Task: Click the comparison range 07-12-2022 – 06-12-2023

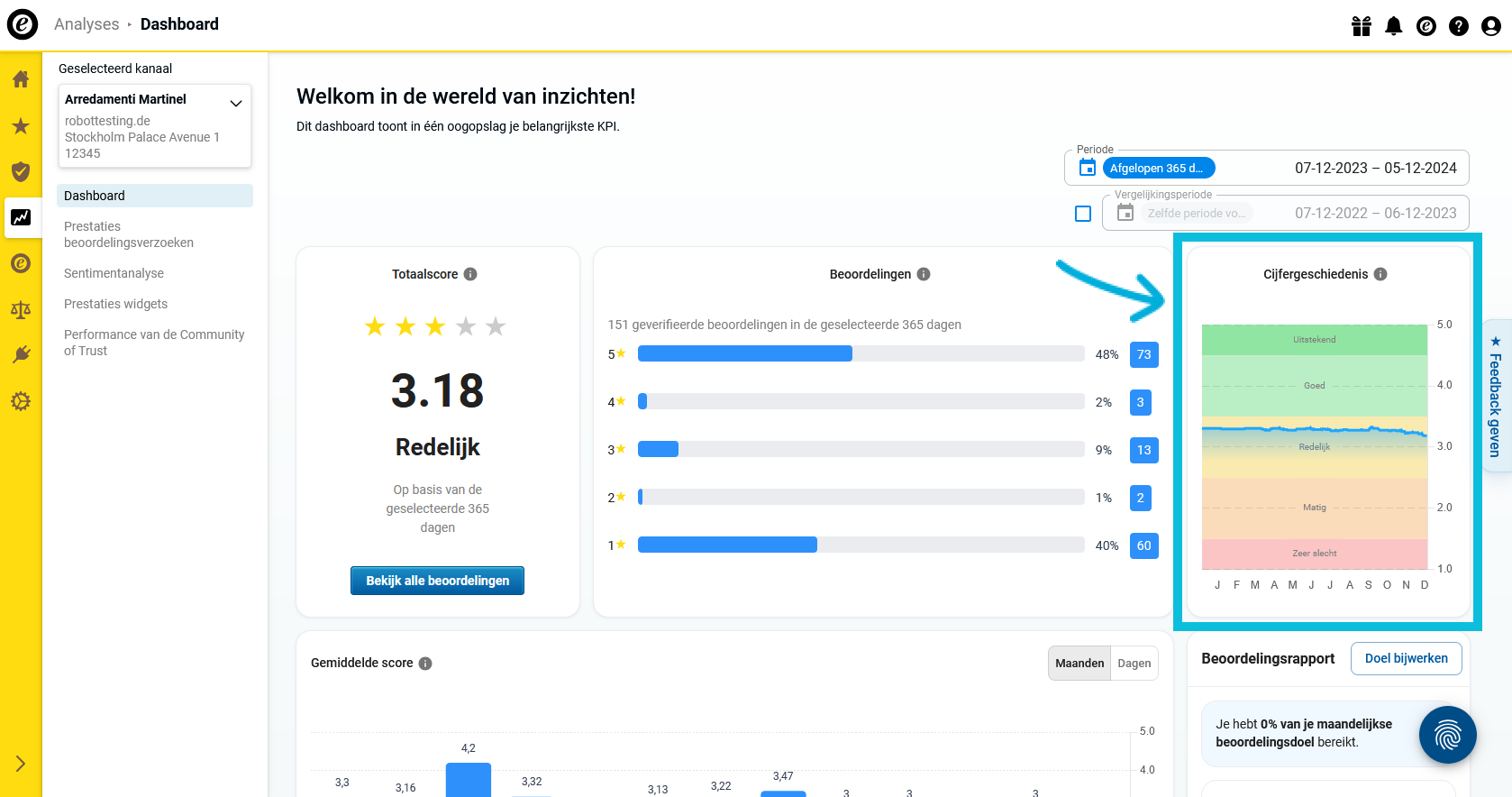Action: pyautogui.click(x=1376, y=214)
